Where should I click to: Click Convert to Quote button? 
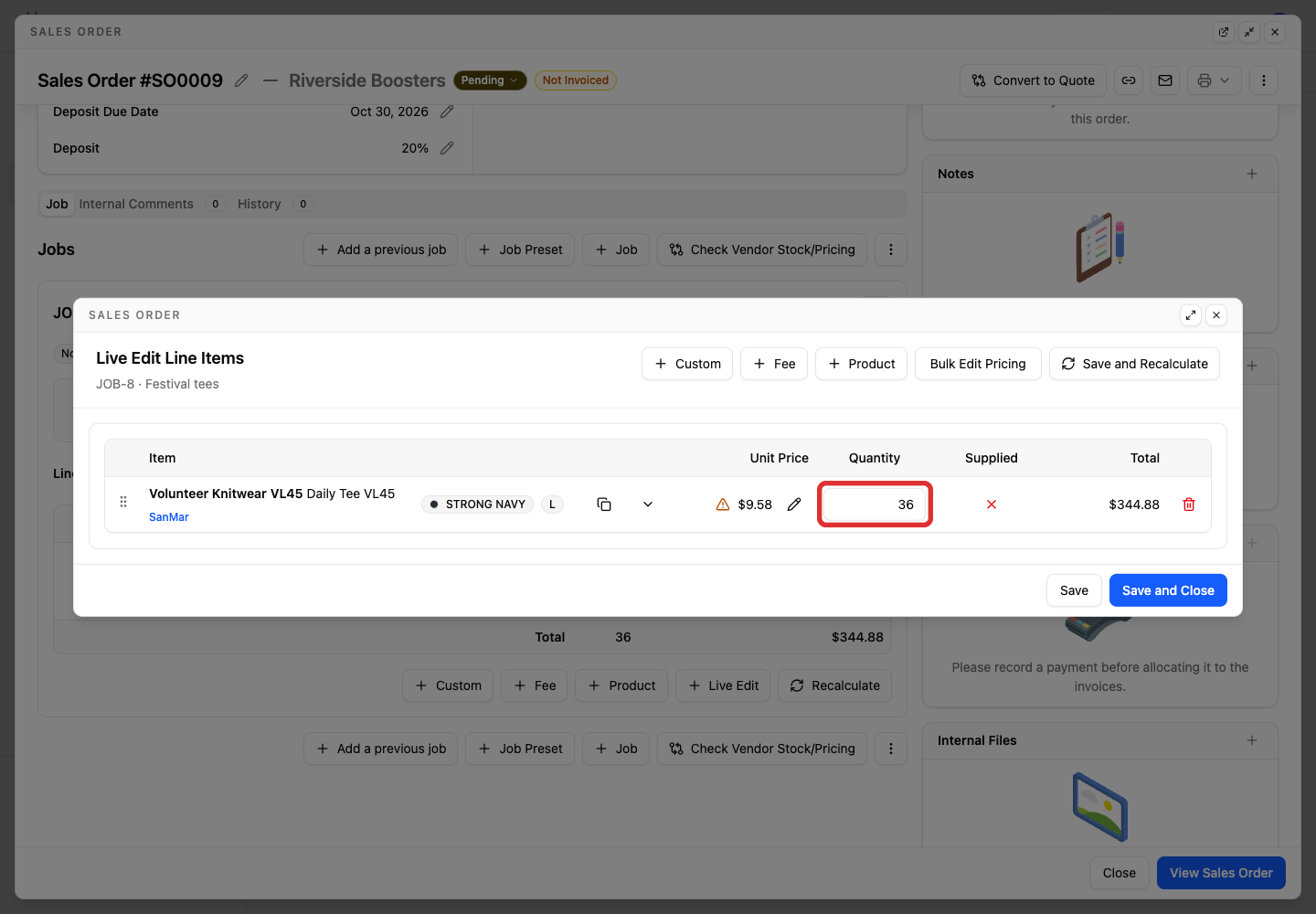tap(1034, 80)
